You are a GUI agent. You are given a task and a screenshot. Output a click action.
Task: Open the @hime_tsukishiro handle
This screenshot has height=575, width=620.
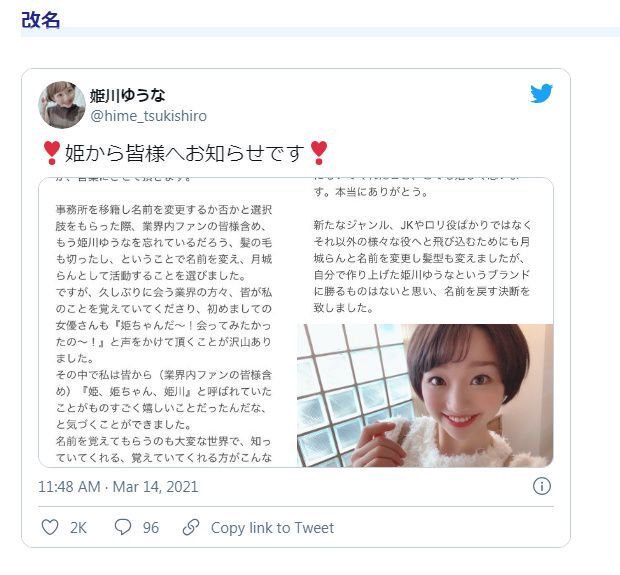click(148, 116)
